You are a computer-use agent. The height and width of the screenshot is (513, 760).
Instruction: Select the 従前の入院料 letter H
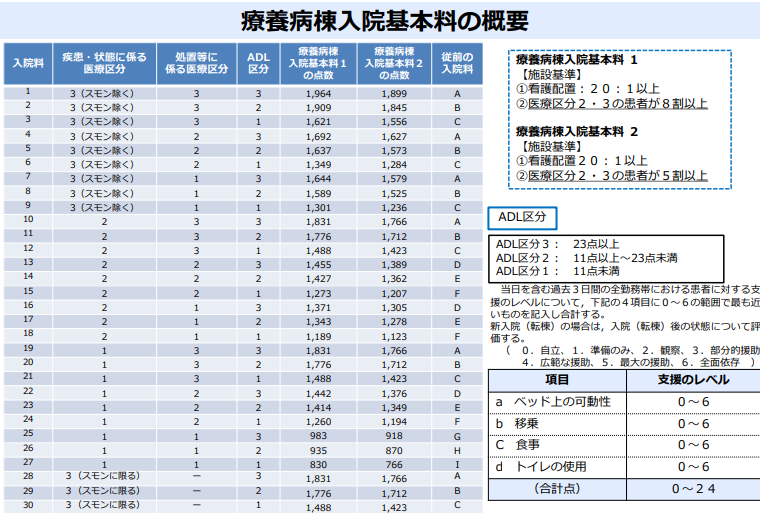click(457, 451)
